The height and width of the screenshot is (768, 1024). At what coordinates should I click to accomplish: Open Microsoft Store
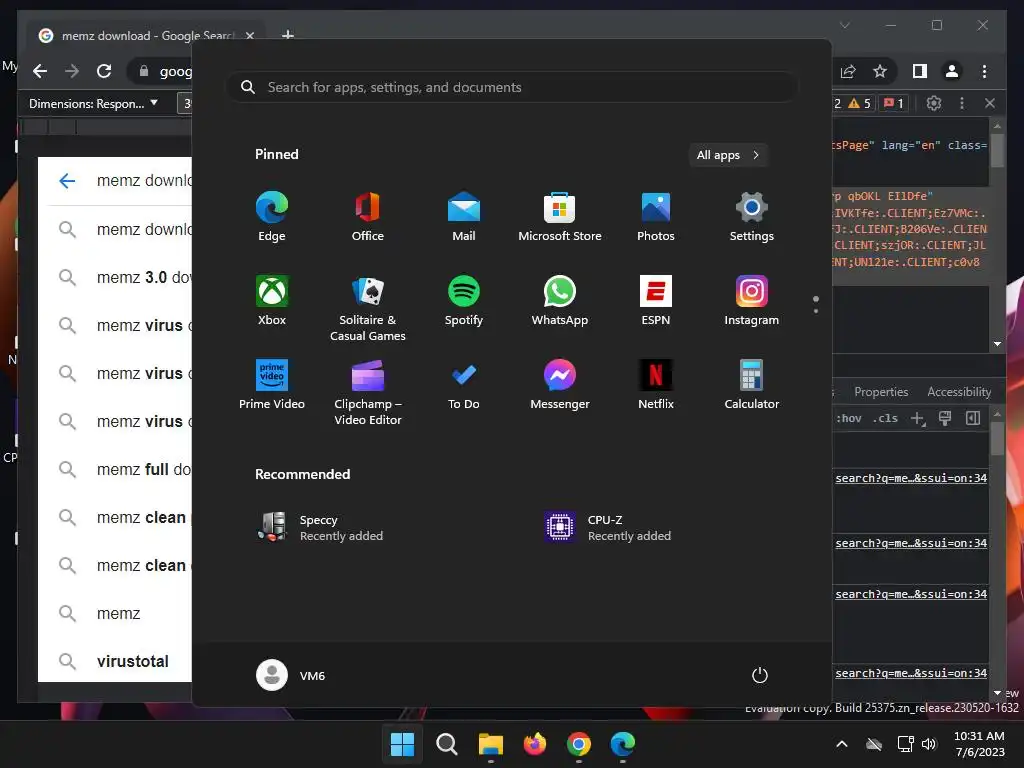coord(560,217)
